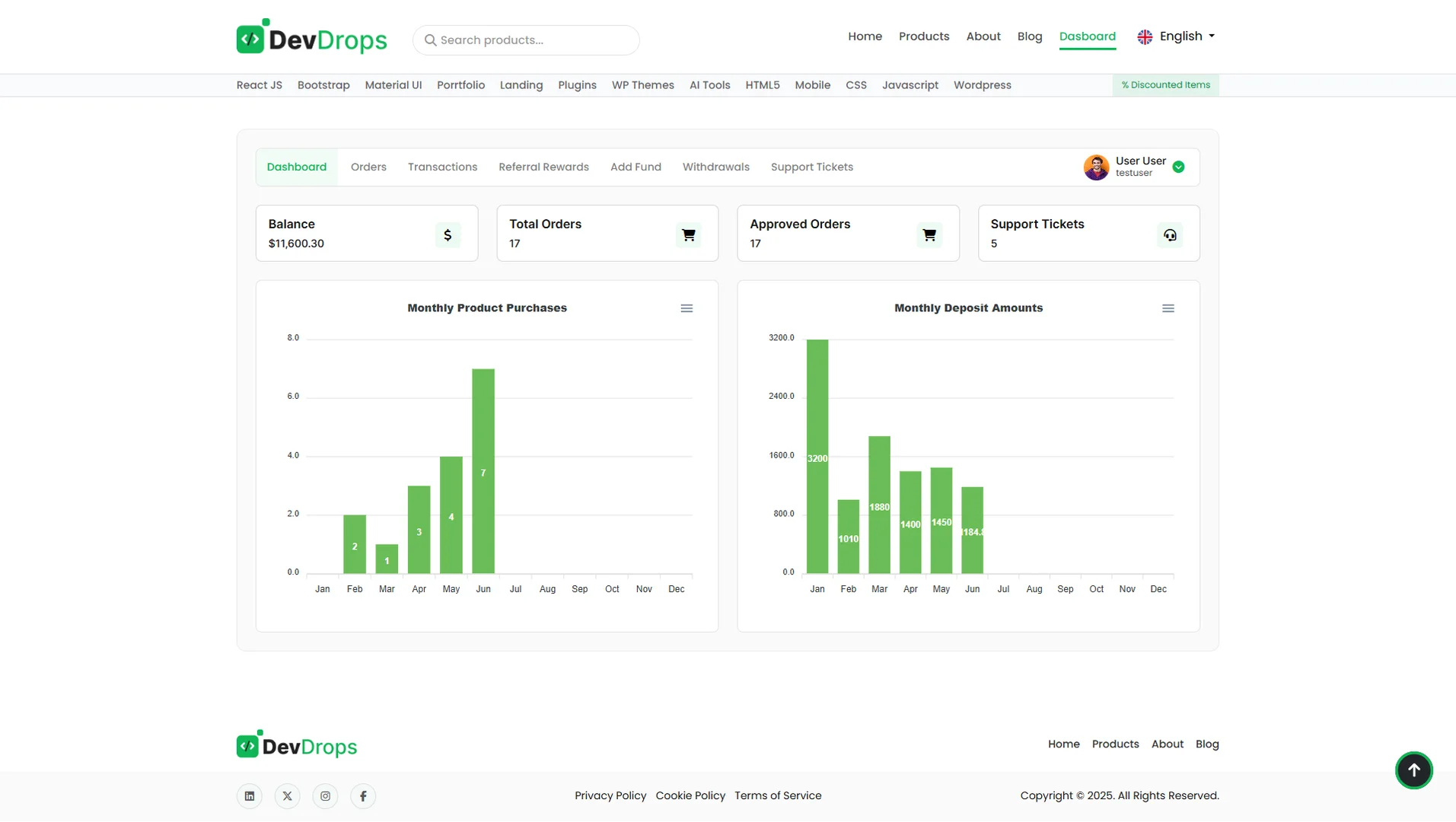Click the user avatar picture
Screen dimensions: 1456x822
[1096, 167]
